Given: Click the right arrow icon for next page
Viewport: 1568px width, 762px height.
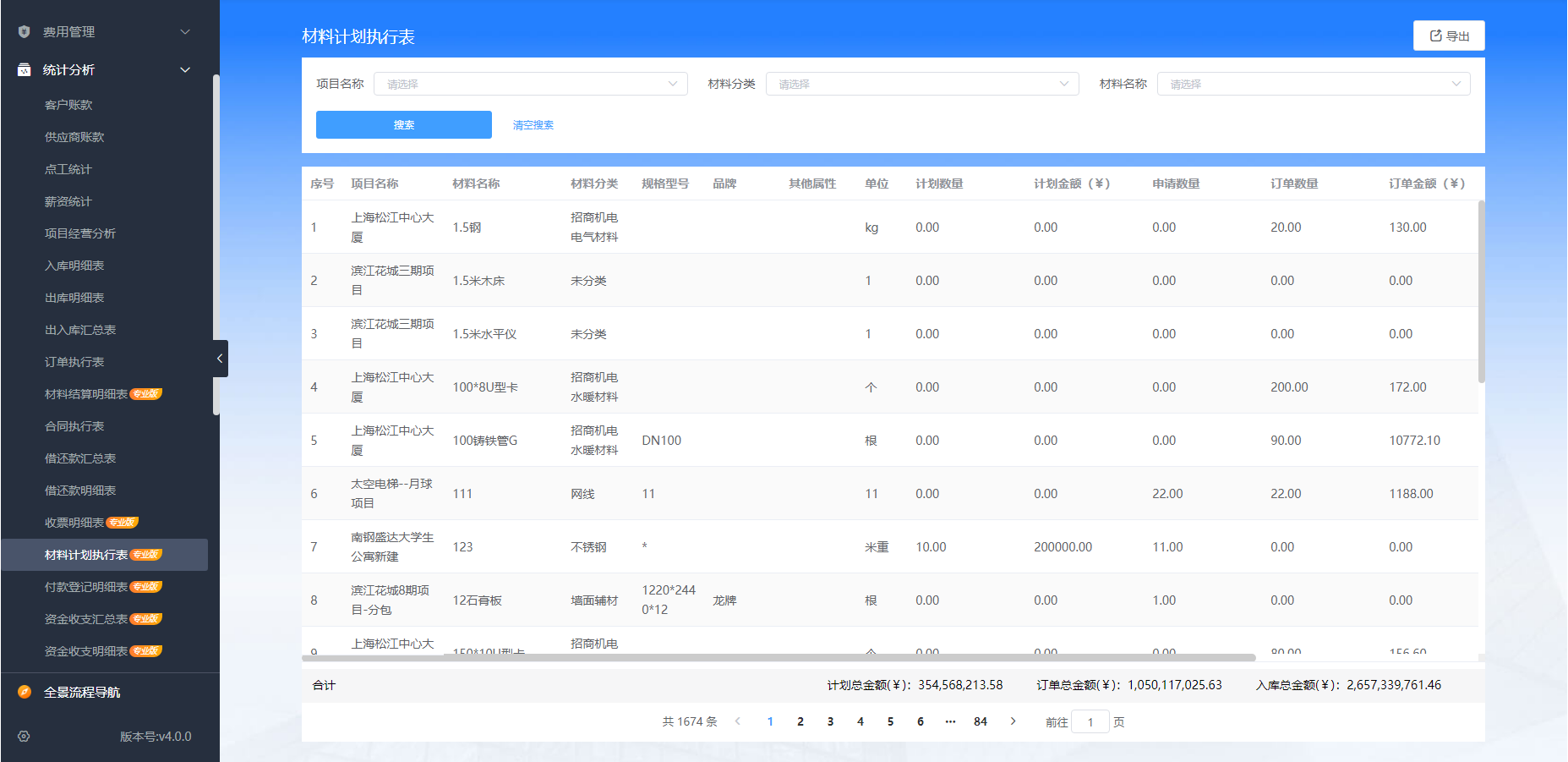Looking at the screenshot, I should (x=1013, y=721).
